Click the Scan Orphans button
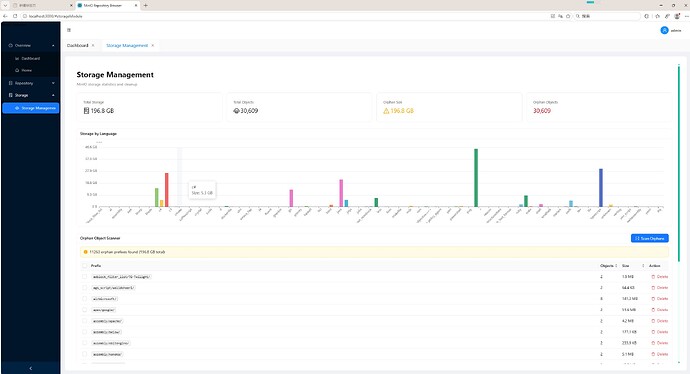The image size is (690, 374). (x=650, y=238)
